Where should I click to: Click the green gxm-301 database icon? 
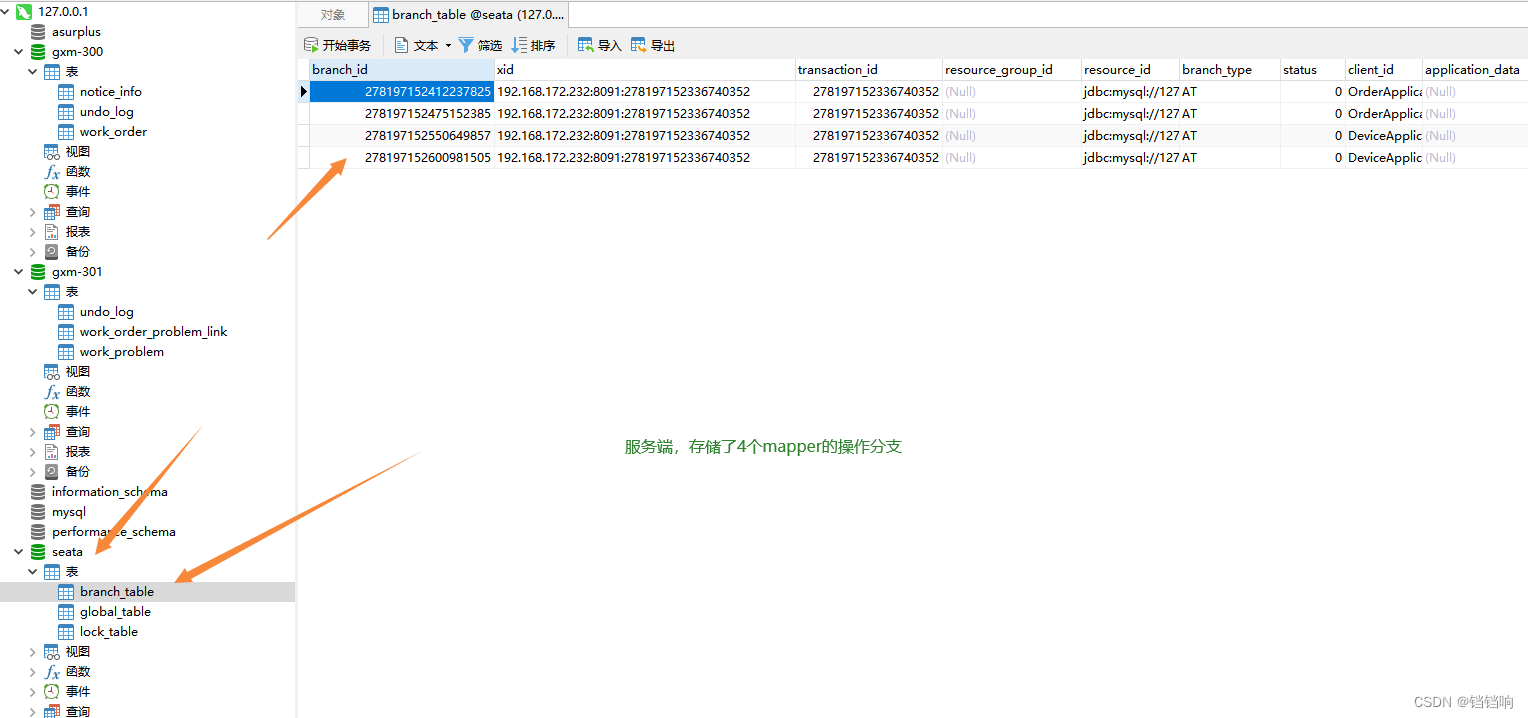(x=38, y=272)
